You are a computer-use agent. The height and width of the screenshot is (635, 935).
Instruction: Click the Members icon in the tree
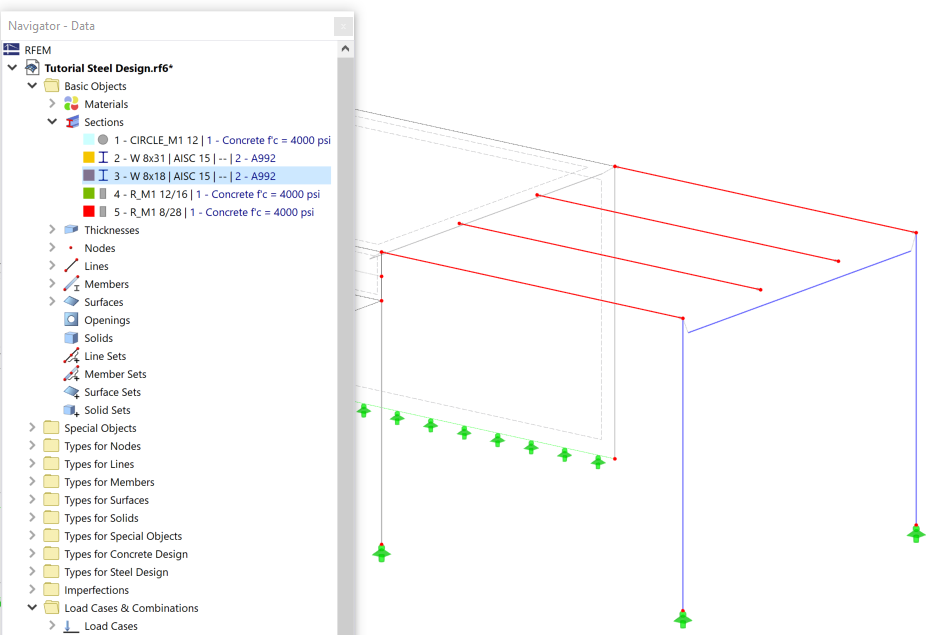pyautogui.click(x=70, y=283)
